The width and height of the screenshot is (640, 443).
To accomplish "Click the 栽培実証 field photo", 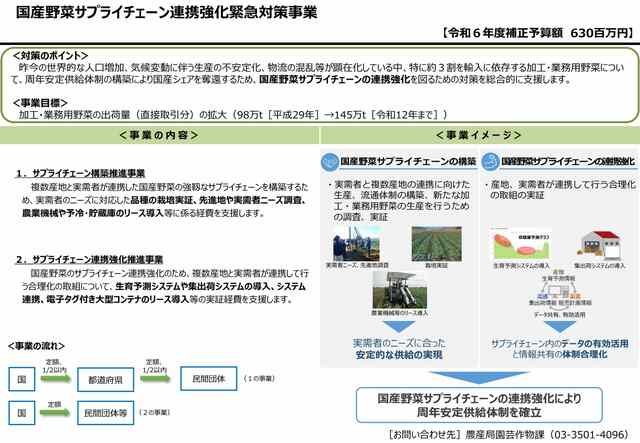I will (x=436, y=241).
